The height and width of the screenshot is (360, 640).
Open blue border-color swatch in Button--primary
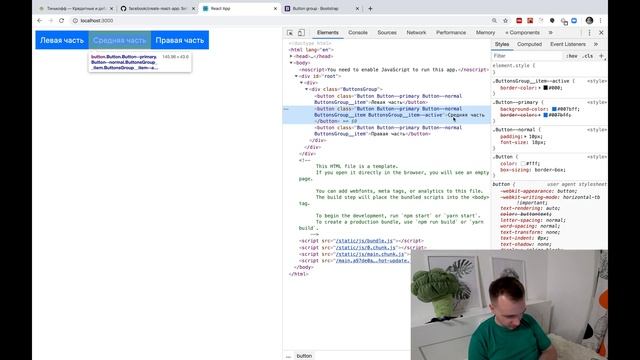(545, 116)
